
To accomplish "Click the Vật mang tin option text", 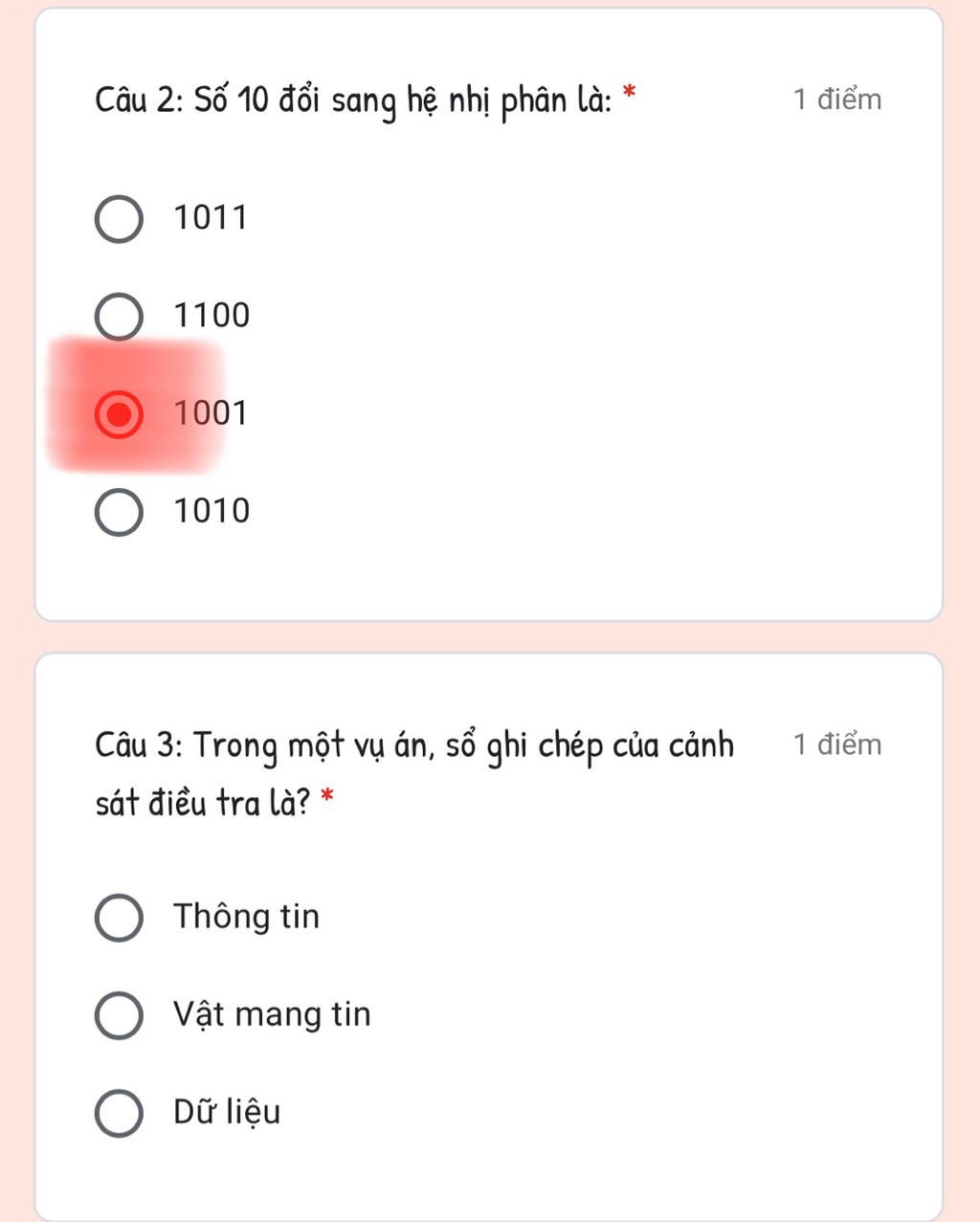I will point(272,1014).
